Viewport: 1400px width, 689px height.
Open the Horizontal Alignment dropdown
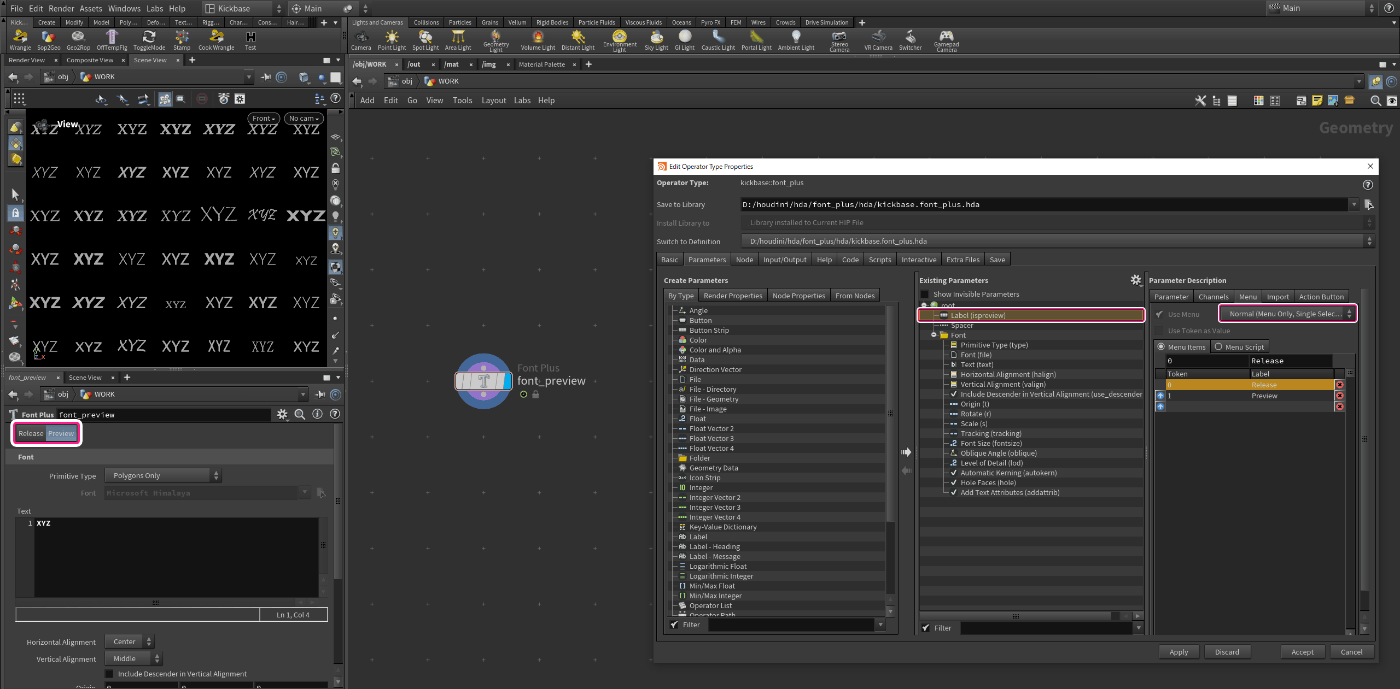[129, 642]
